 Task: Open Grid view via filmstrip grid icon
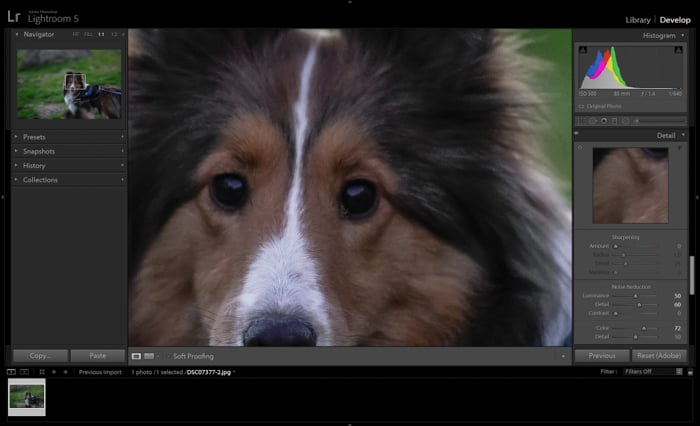pyautogui.click(x=42, y=372)
